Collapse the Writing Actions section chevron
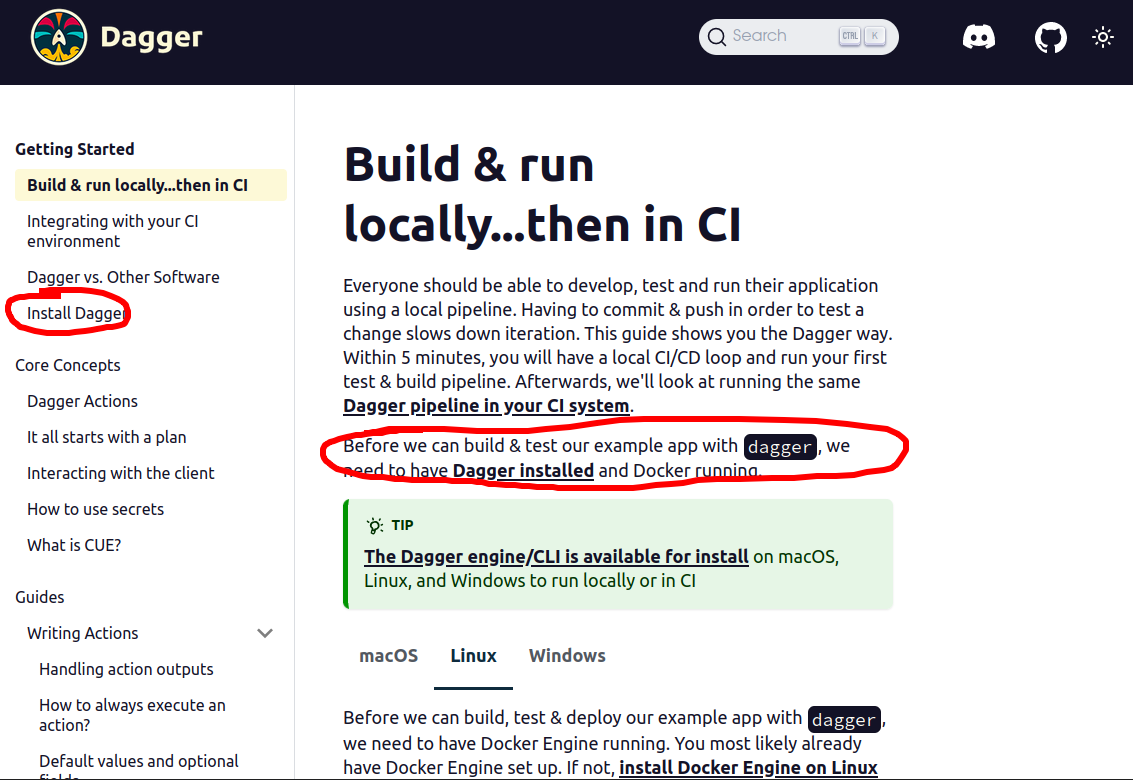1133x780 pixels. pos(265,633)
